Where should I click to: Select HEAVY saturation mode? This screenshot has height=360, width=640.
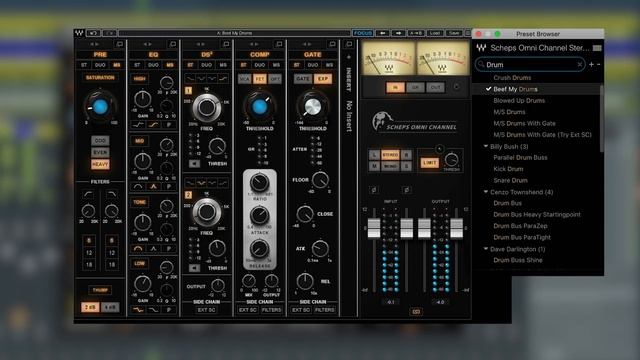click(x=100, y=164)
